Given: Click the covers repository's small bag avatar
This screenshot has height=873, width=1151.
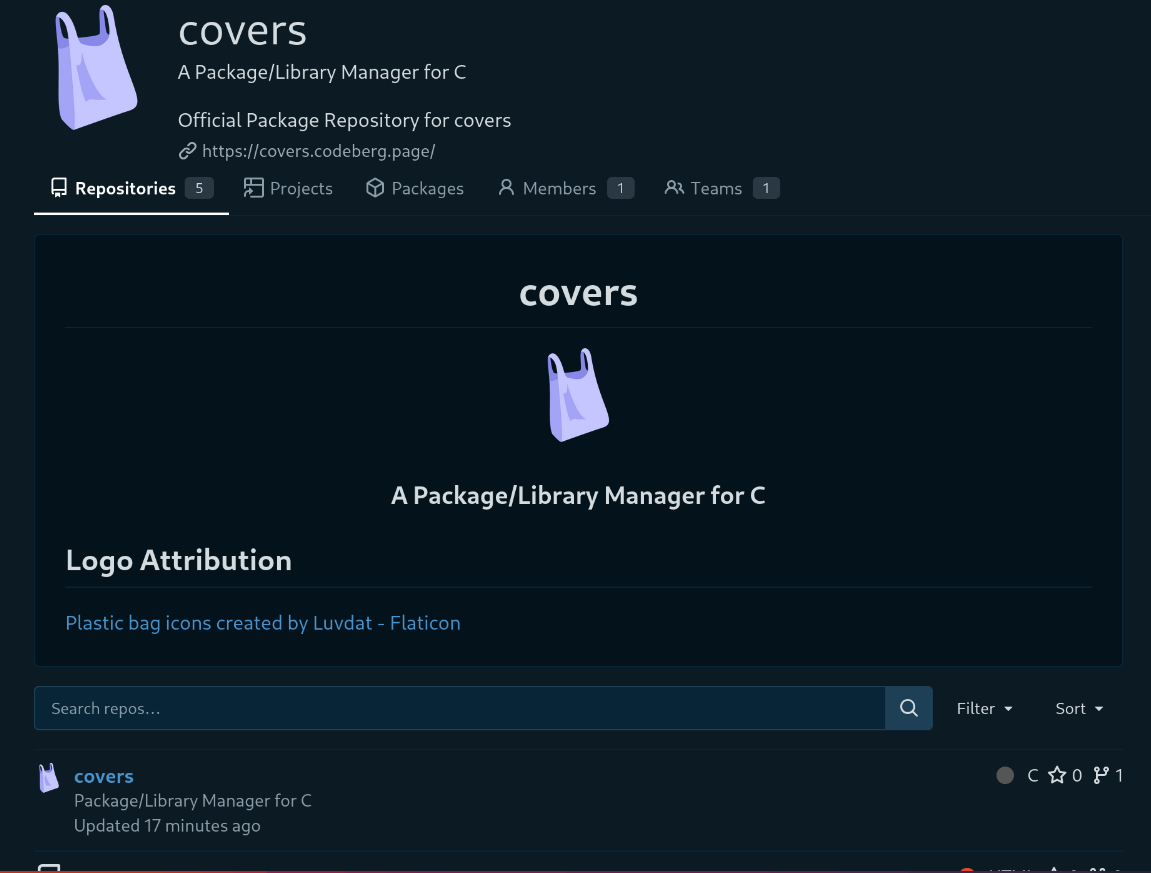Looking at the screenshot, I should [x=49, y=778].
